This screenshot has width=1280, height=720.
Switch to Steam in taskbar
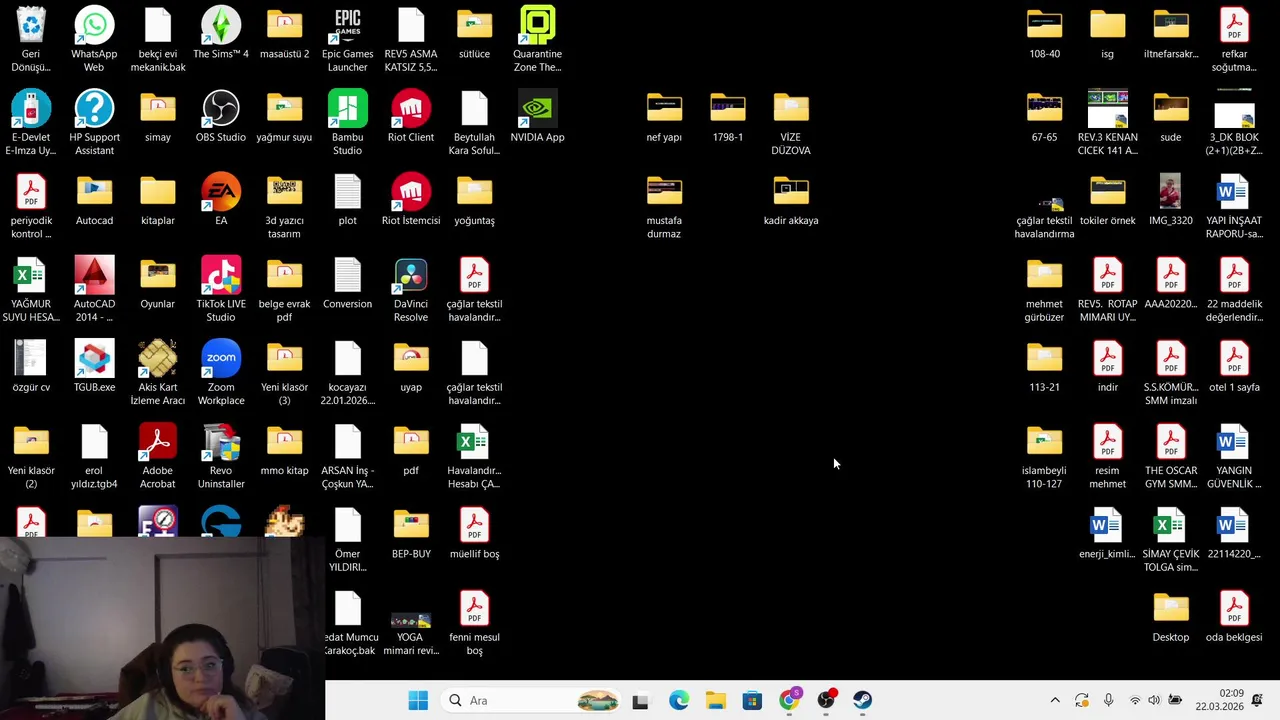(x=862, y=700)
